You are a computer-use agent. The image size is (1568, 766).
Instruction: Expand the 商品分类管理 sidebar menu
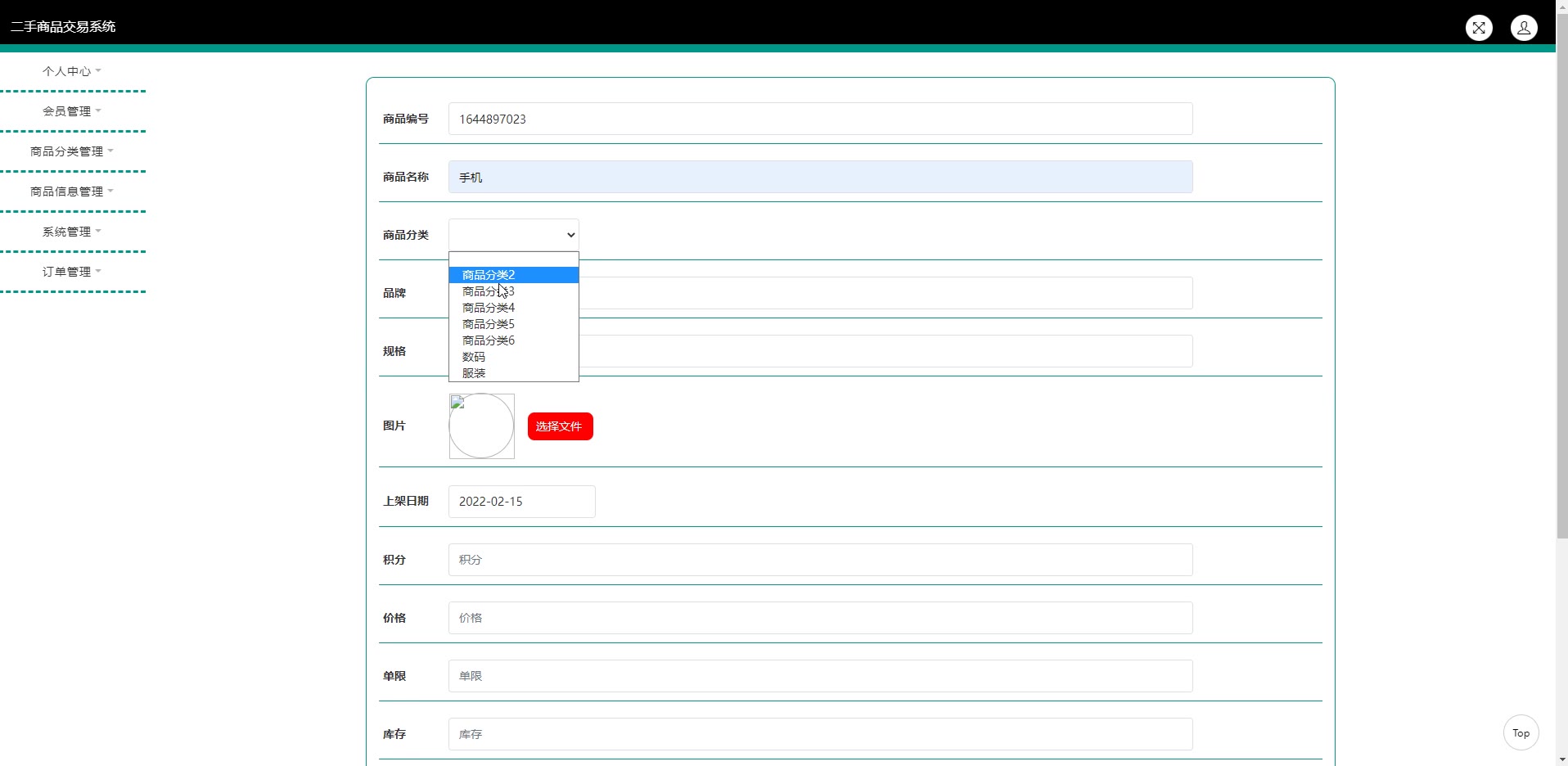pos(72,151)
